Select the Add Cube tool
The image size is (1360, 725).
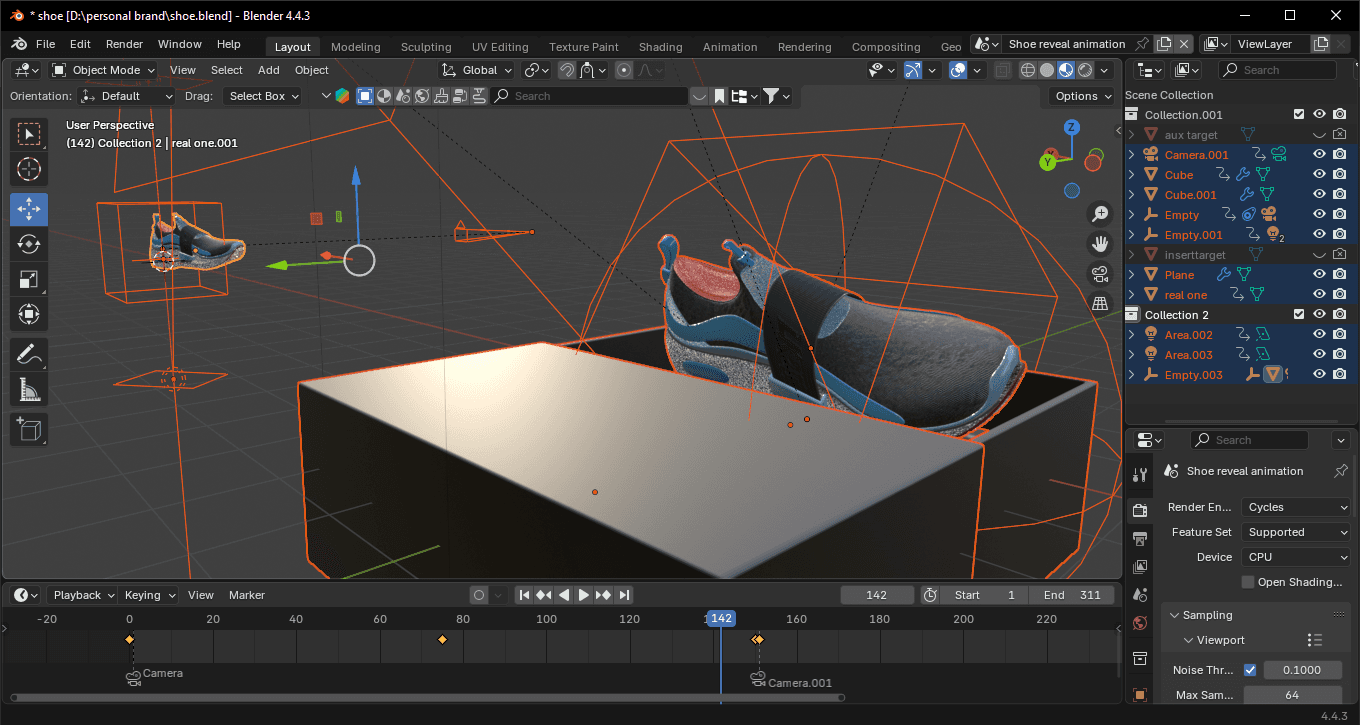coord(29,429)
